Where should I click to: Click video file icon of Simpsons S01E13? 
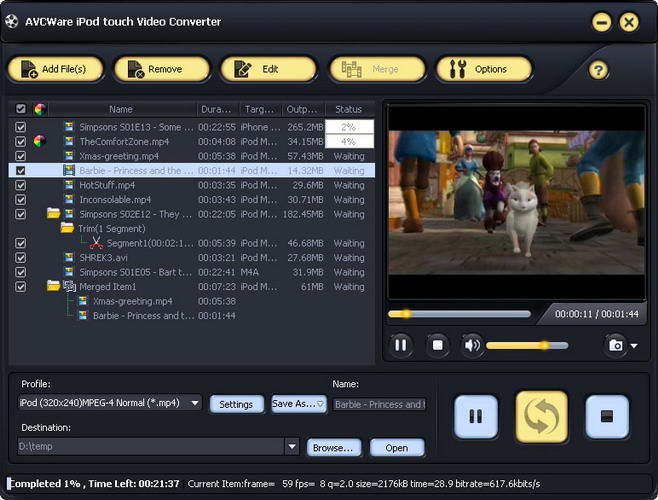pos(69,126)
